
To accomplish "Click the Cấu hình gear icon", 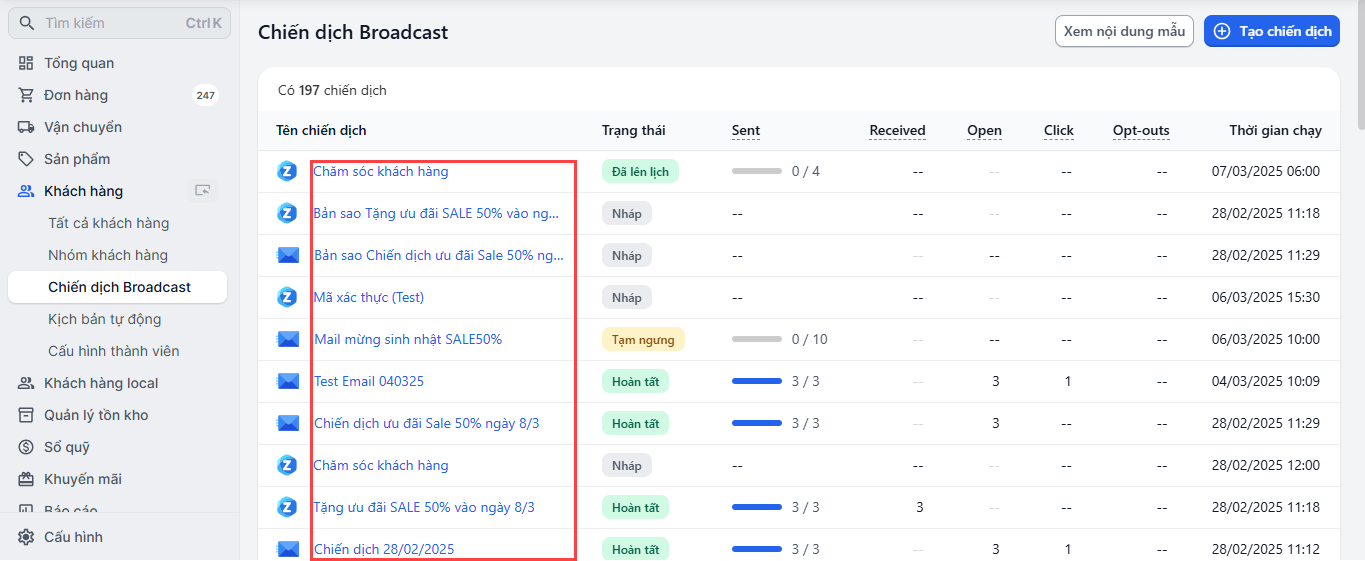I will click(x=26, y=537).
